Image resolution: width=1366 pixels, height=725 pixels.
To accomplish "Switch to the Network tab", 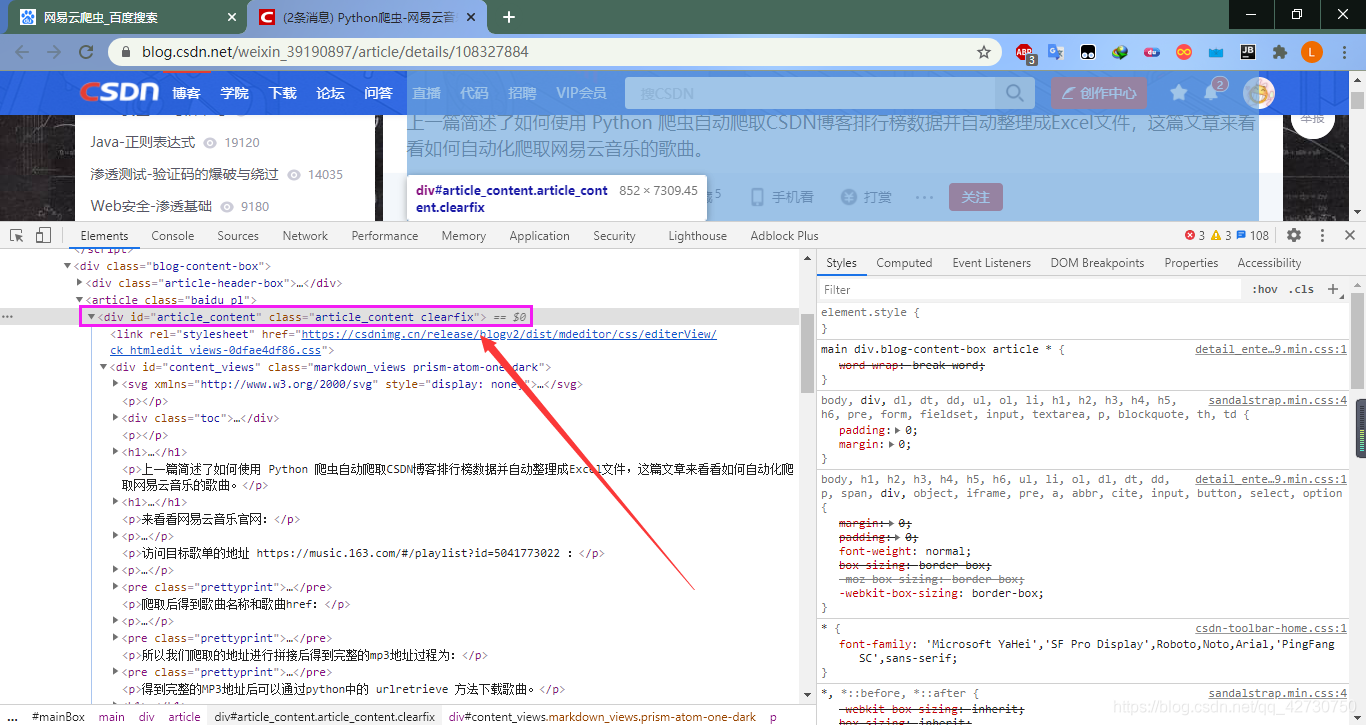I will (x=305, y=236).
